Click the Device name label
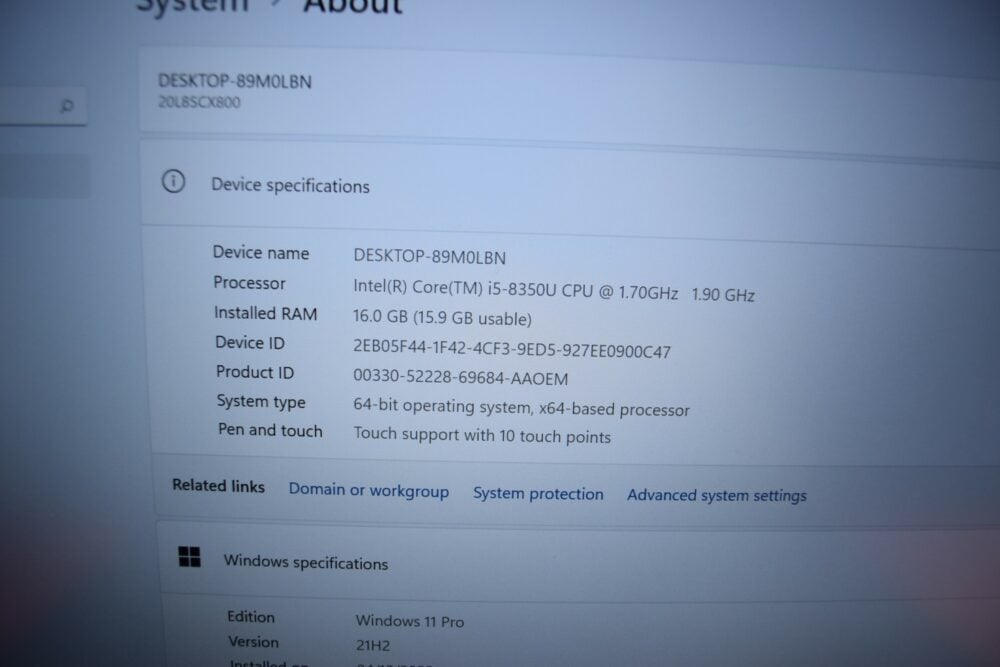 [x=261, y=253]
